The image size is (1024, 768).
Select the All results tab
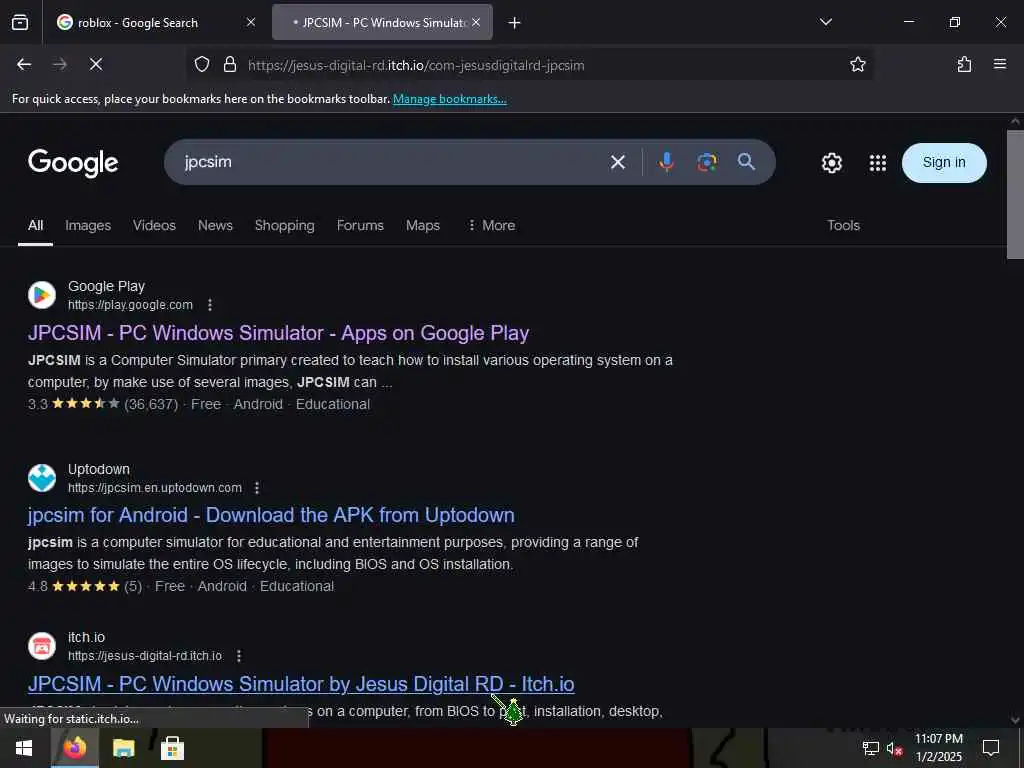pos(35,225)
